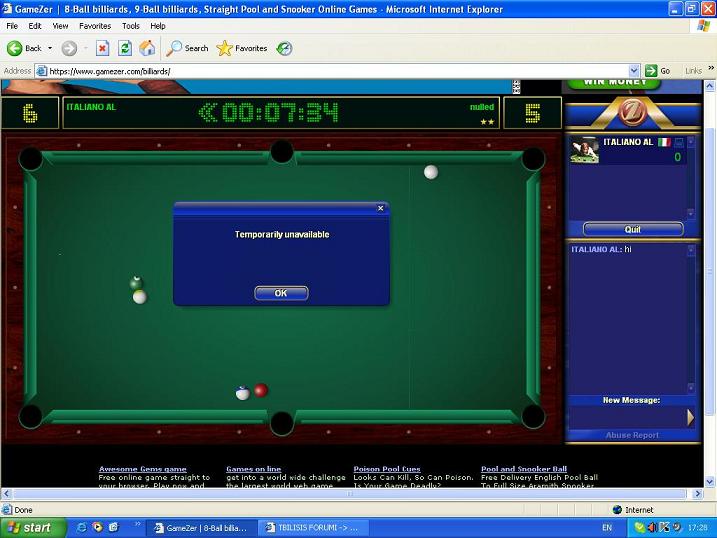Click the third quick launch icon
The width and height of the screenshot is (717, 538).
click(113, 527)
